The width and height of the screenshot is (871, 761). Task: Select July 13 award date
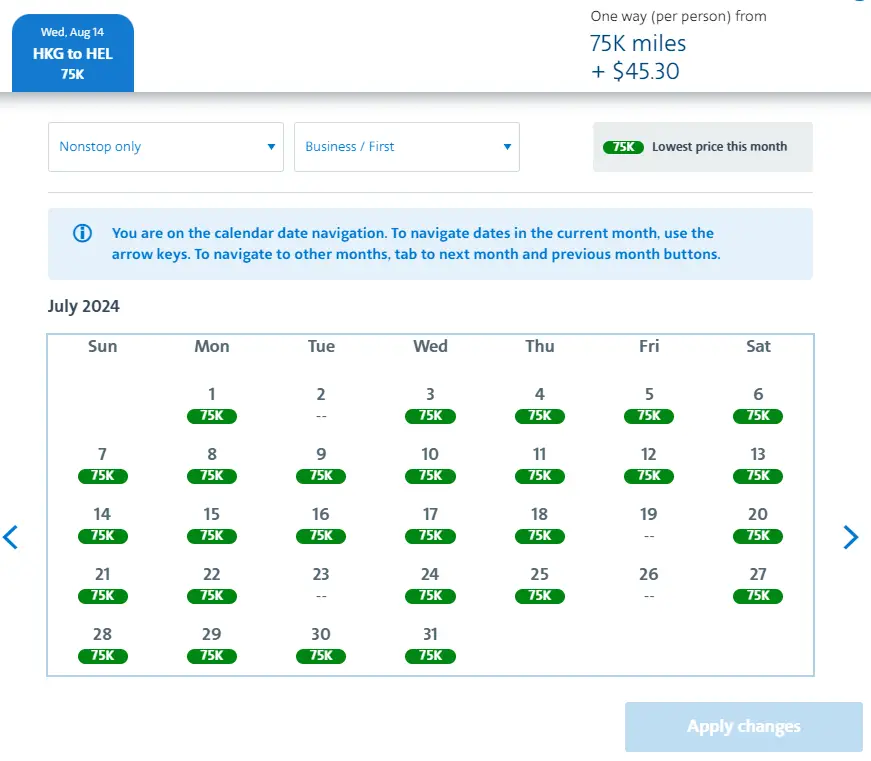758,464
